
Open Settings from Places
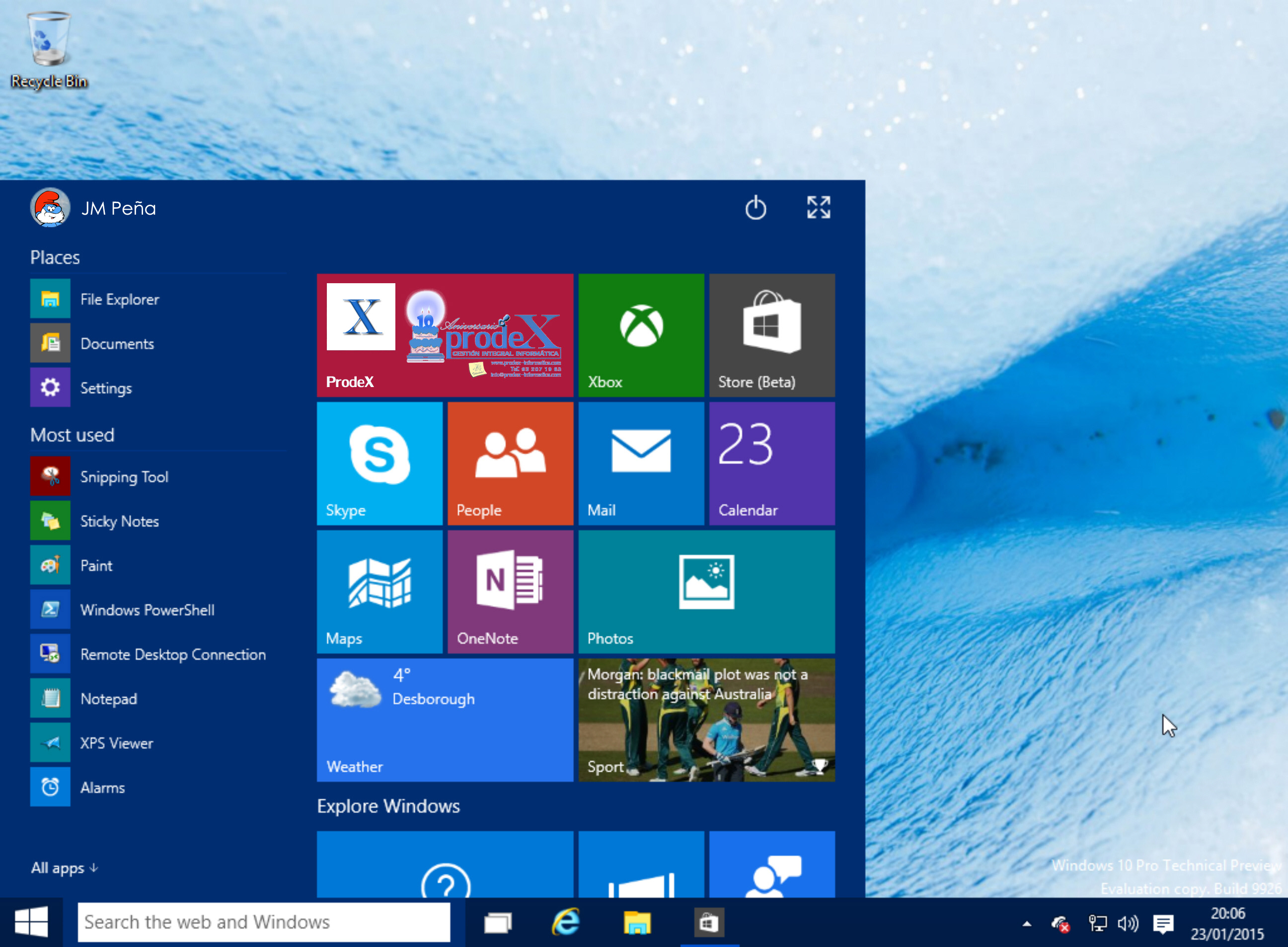point(158,388)
